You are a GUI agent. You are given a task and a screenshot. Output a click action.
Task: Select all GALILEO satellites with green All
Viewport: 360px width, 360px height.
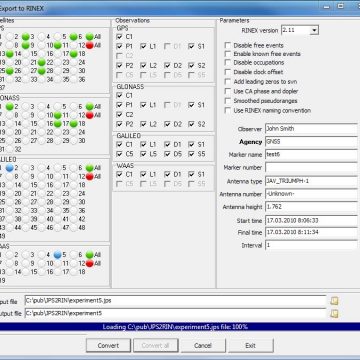point(90,168)
